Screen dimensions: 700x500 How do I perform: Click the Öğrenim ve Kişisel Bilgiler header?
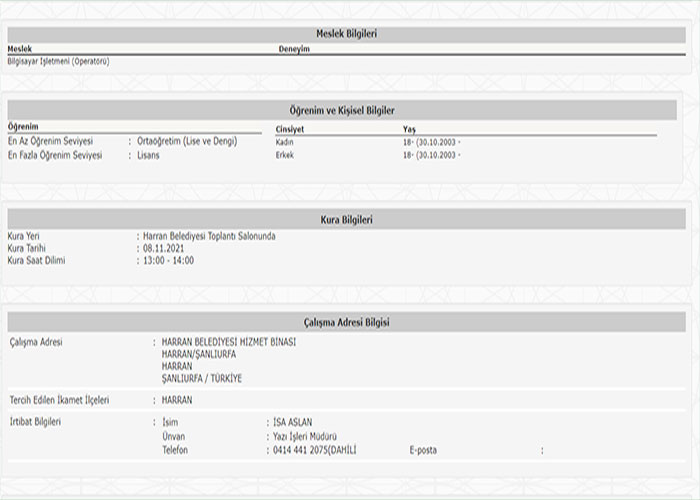(x=346, y=110)
